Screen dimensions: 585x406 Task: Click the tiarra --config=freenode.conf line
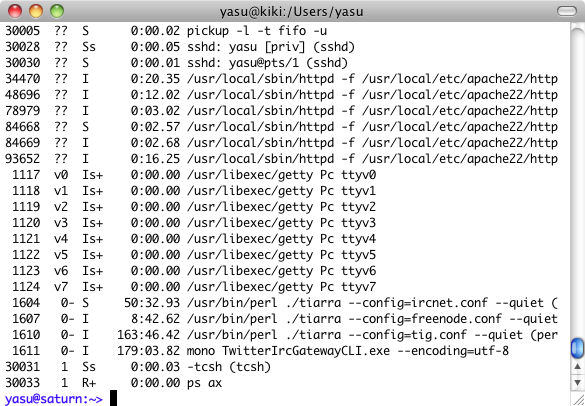point(281,318)
